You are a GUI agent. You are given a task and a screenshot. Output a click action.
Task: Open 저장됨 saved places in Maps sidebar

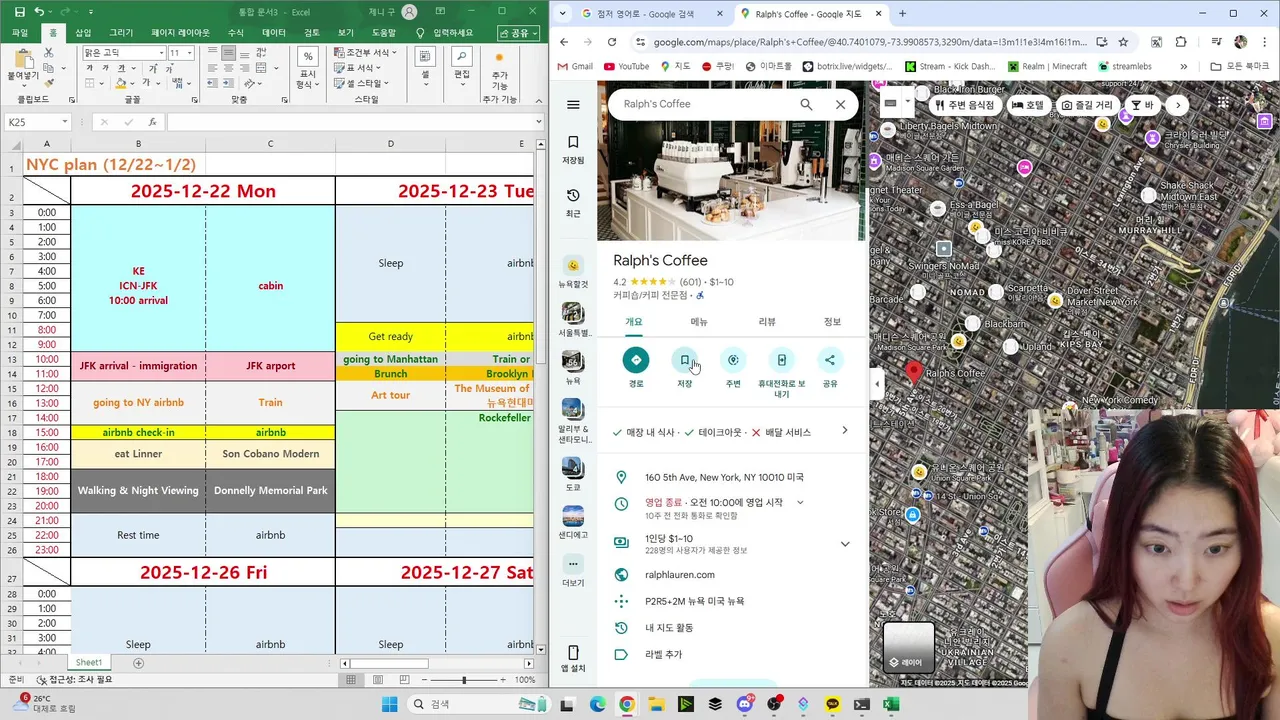[573, 149]
